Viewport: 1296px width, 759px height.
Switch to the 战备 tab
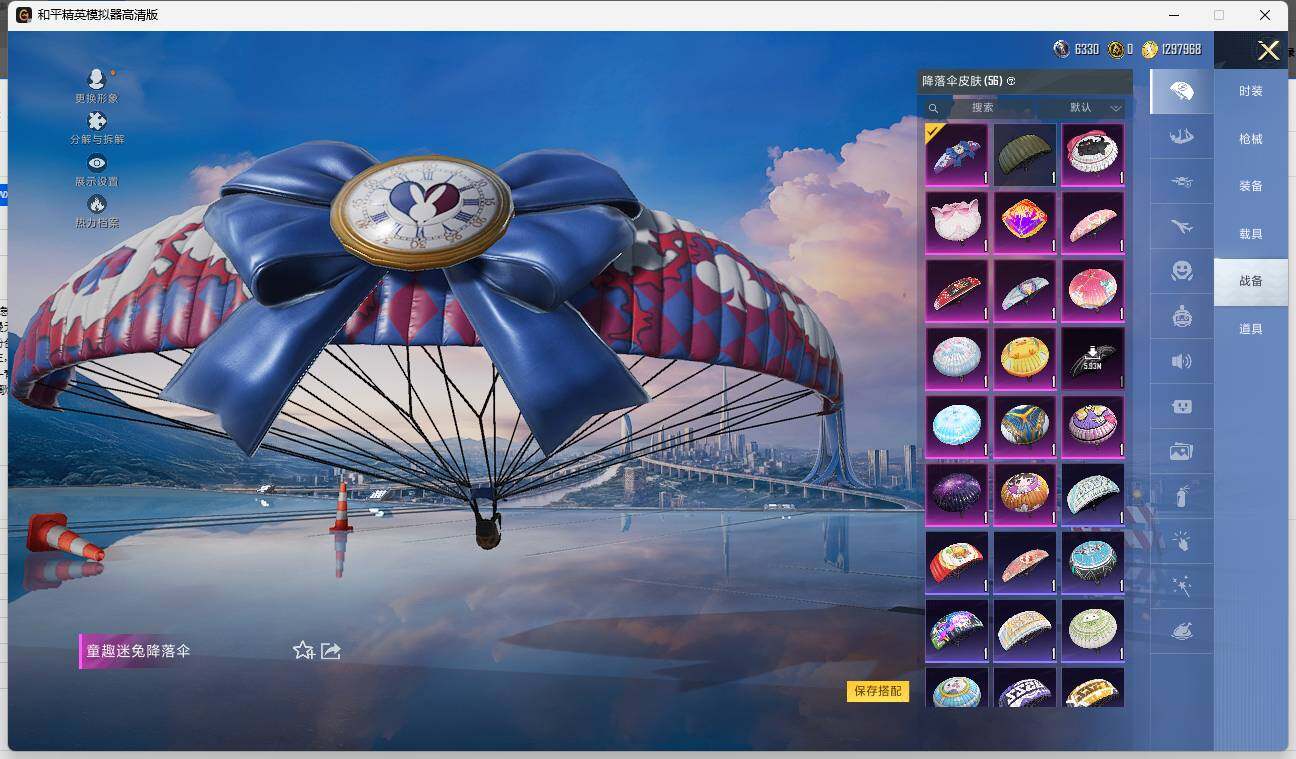[1250, 281]
